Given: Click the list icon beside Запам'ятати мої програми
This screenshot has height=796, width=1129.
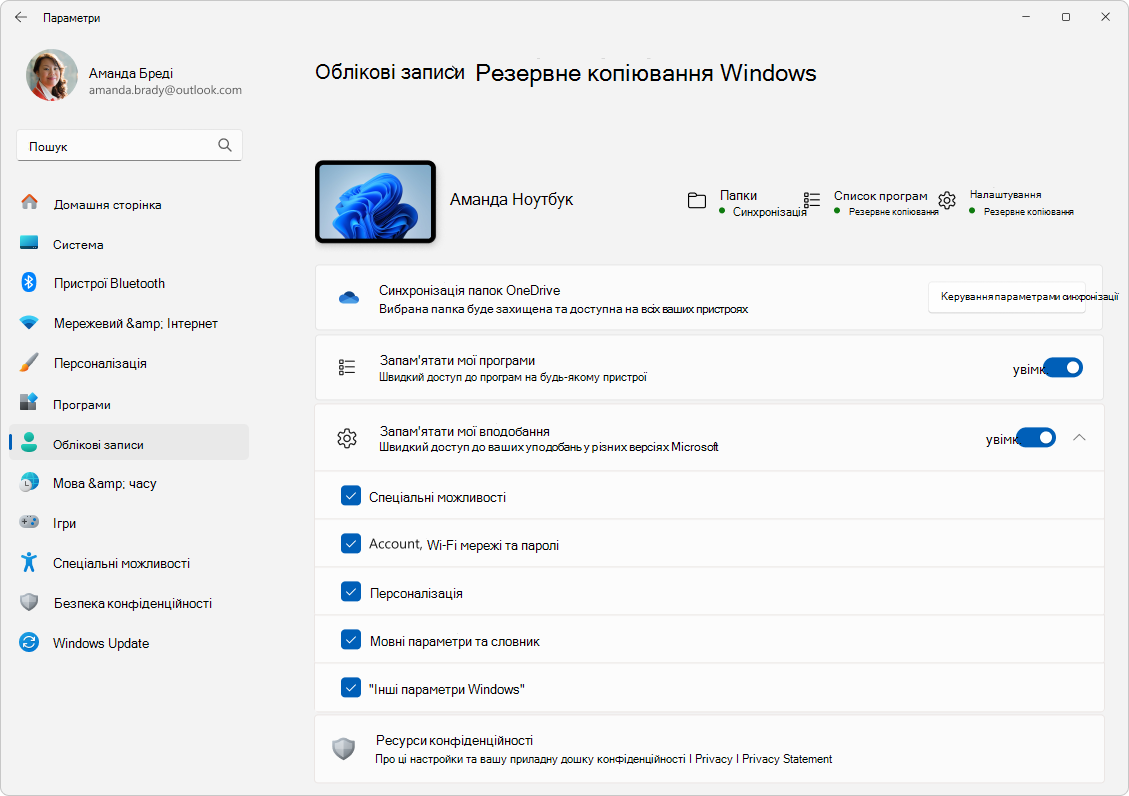Looking at the screenshot, I should 347,367.
